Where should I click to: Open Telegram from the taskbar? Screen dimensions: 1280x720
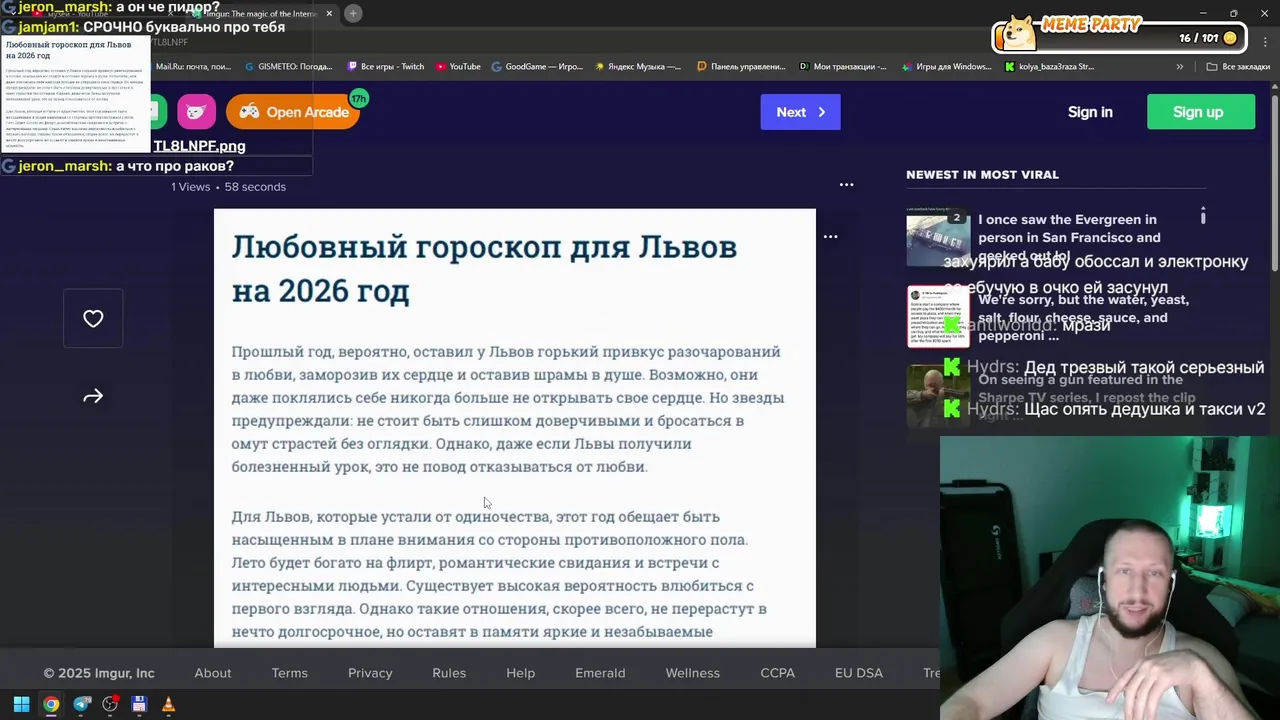pos(81,705)
